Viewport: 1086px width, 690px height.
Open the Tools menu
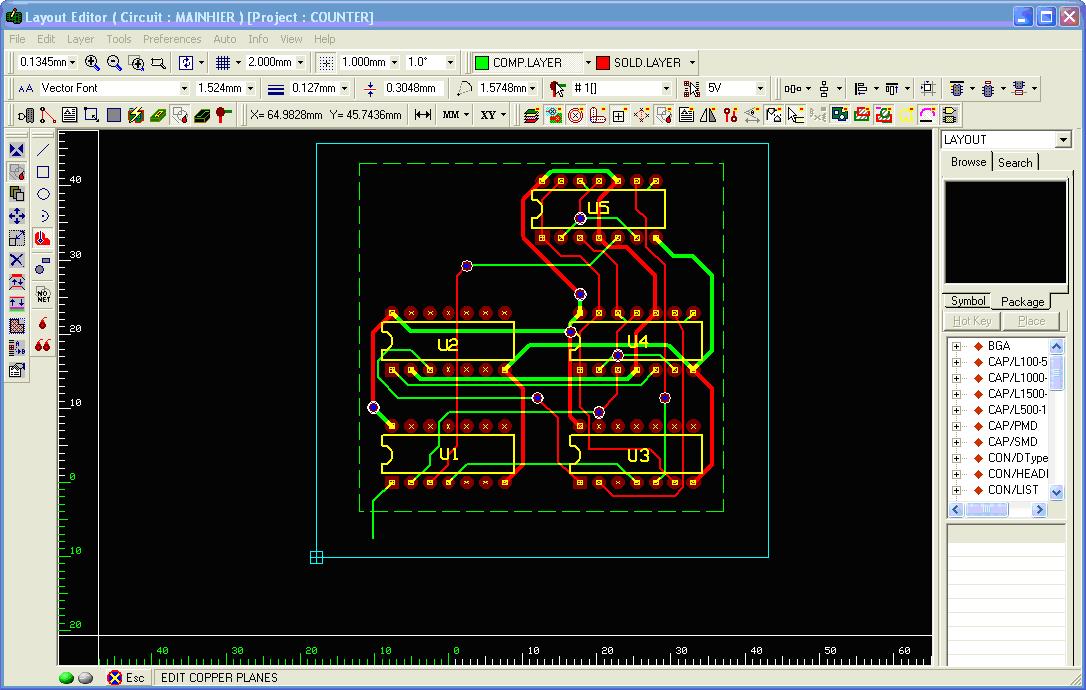point(118,39)
